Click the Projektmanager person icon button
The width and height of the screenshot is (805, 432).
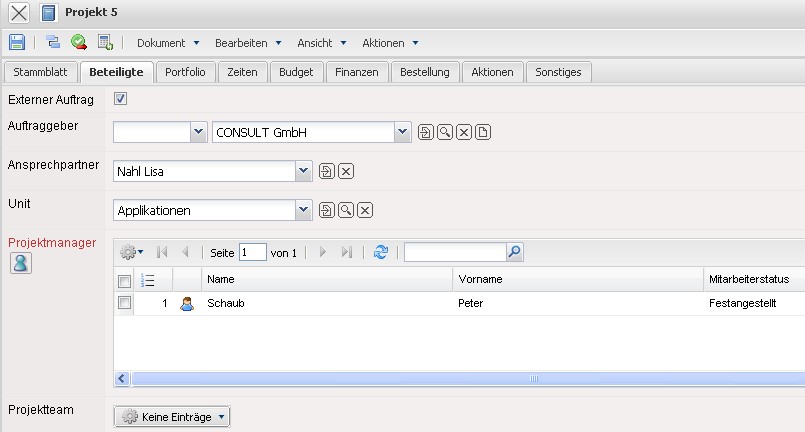pos(20,262)
